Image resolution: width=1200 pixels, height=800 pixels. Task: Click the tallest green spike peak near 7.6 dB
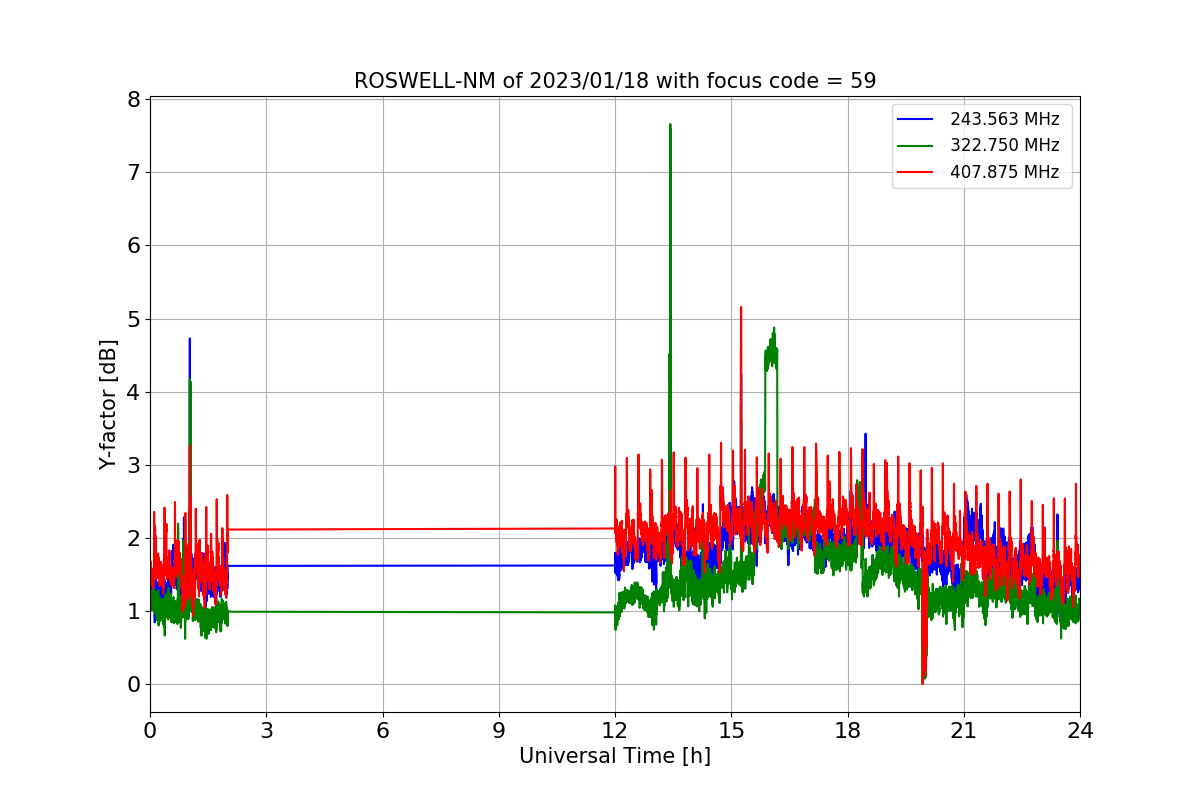pyautogui.click(x=670, y=126)
